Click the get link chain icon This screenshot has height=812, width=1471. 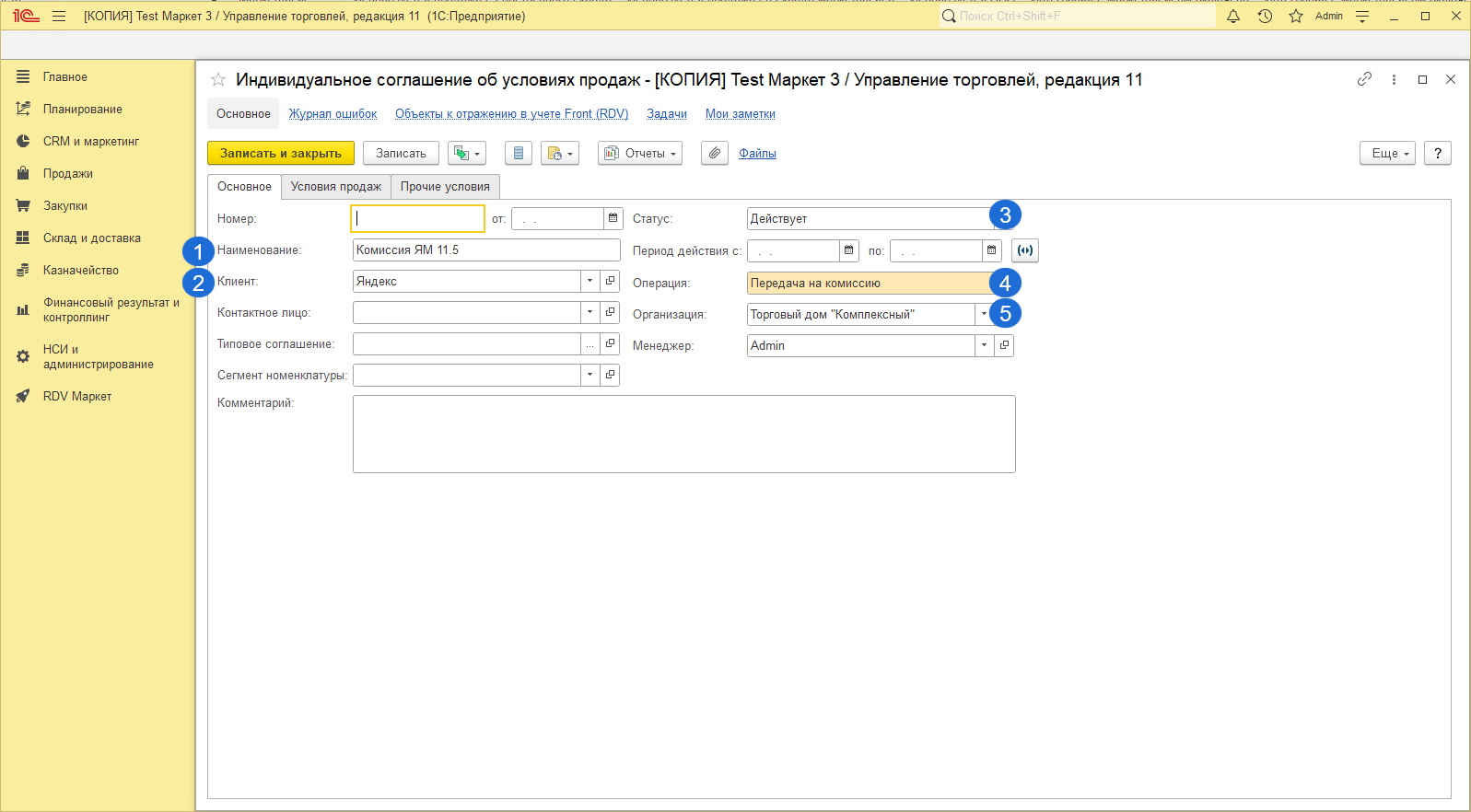[1364, 79]
